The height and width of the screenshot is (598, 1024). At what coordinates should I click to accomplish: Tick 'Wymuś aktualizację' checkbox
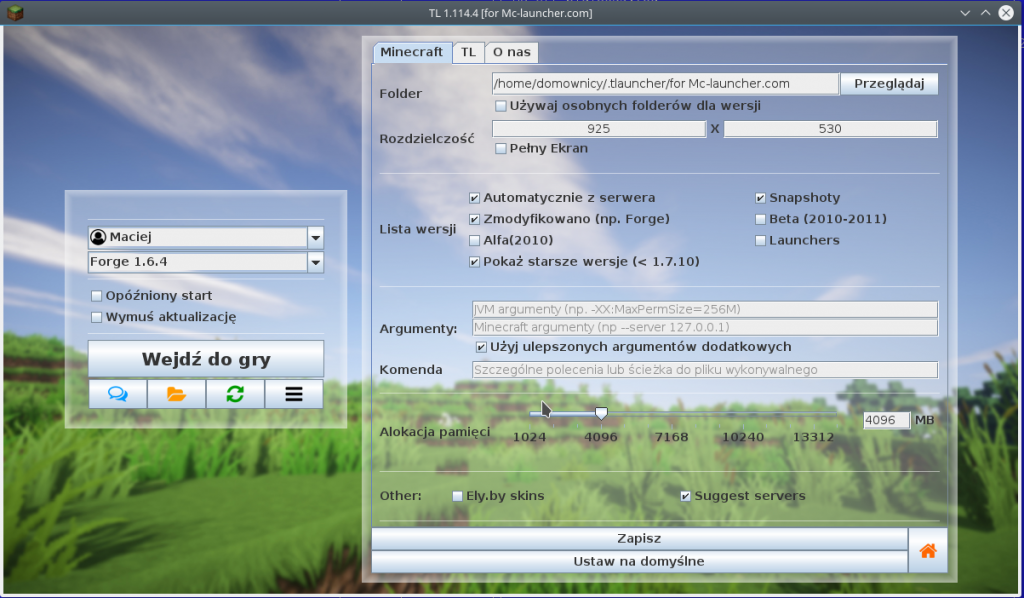tap(97, 317)
